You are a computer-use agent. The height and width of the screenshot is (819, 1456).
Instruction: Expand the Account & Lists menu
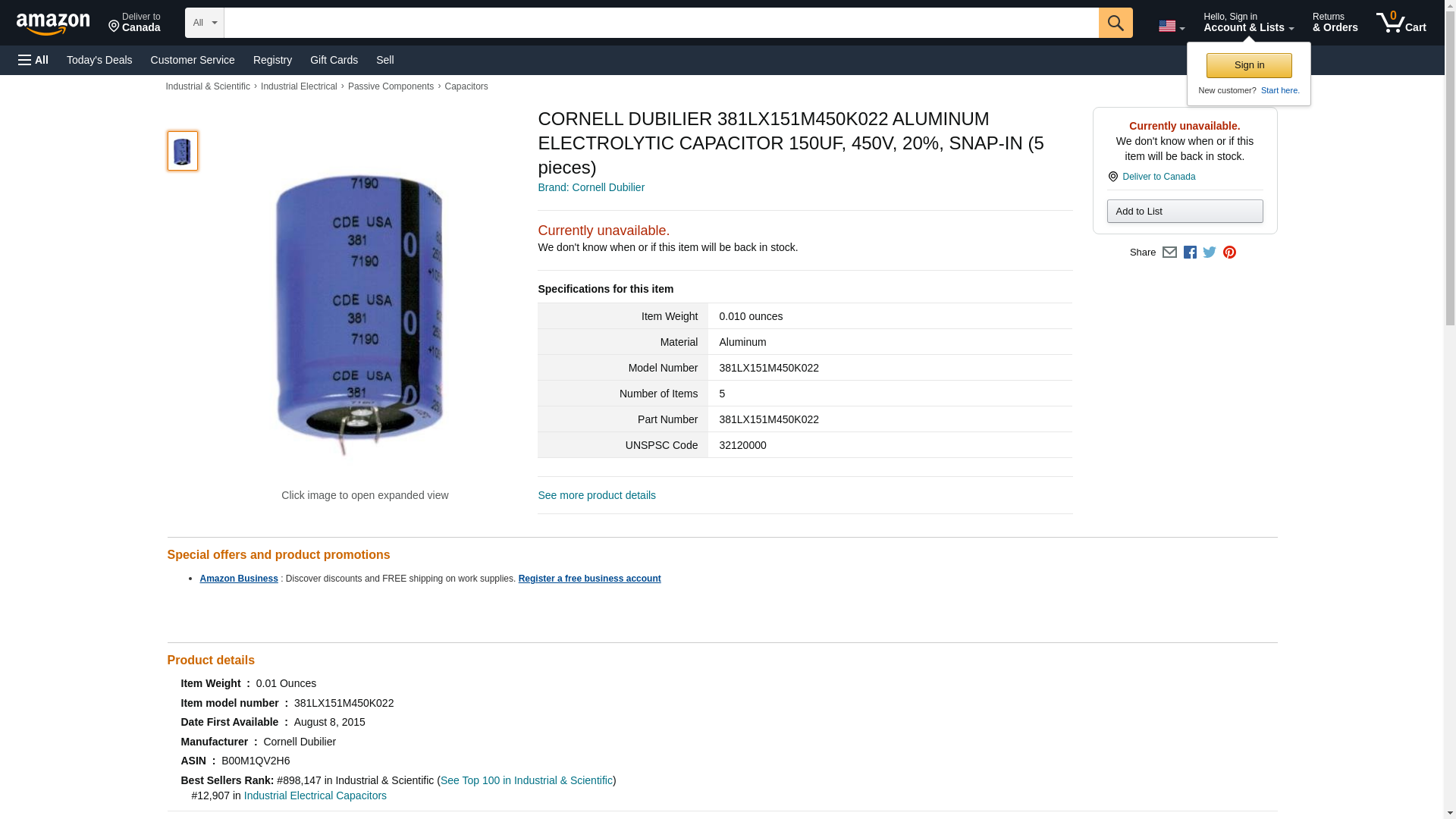[x=1248, y=23]
